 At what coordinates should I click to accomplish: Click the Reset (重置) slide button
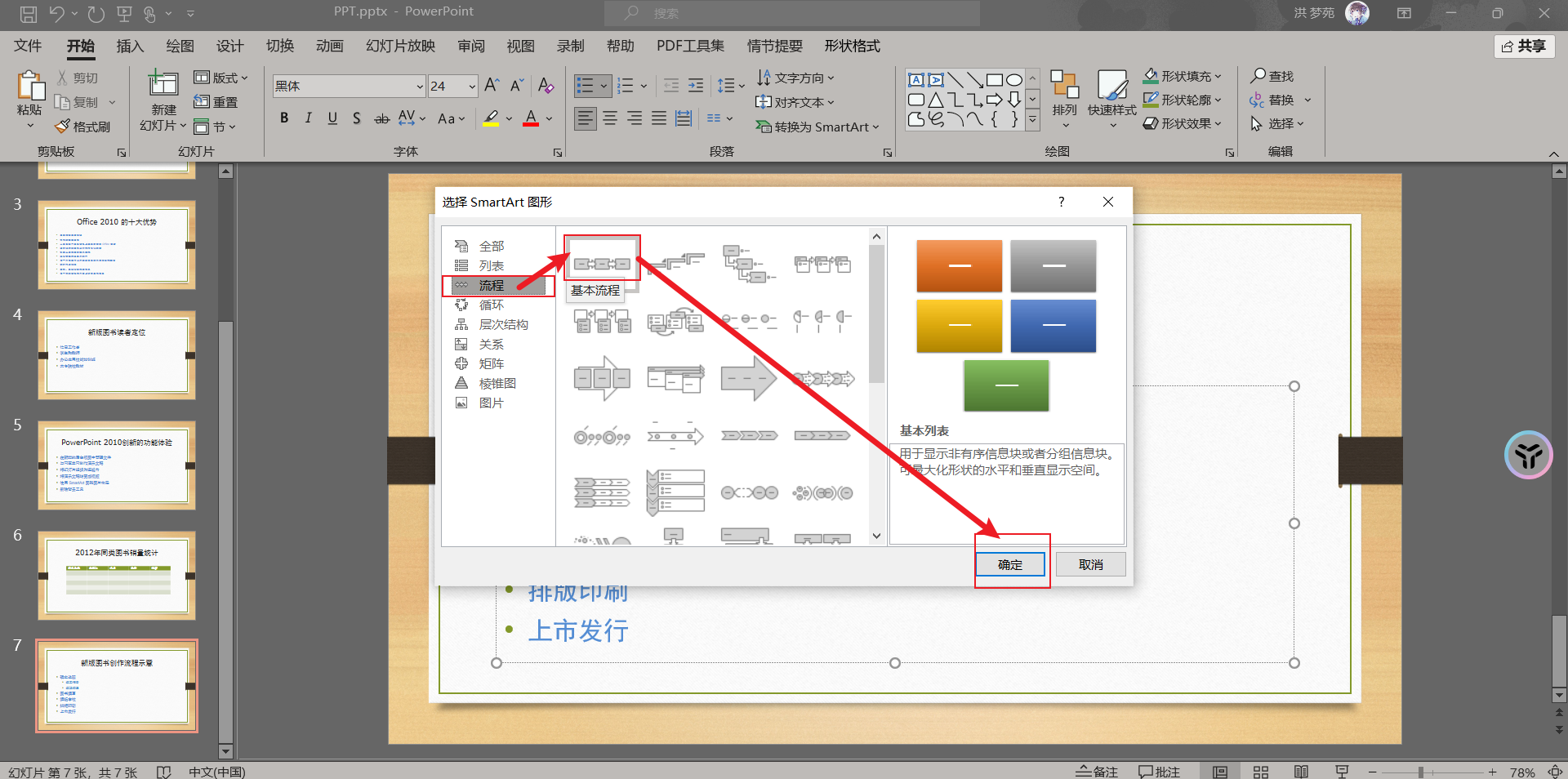click(x=216, y=102)
